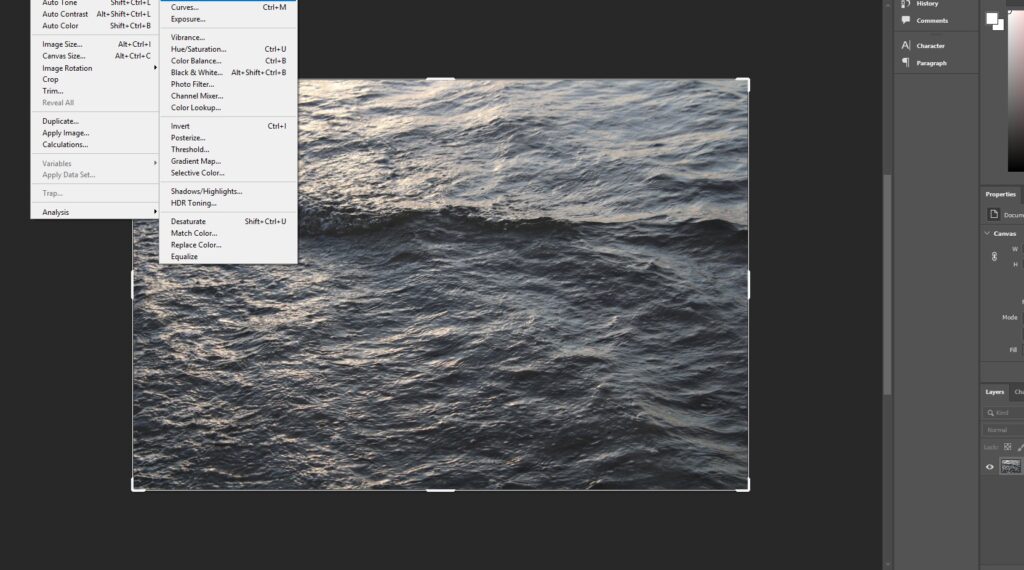Open Posterize dialog
This screenshot has height=570, width=1024.
[228, 138]
